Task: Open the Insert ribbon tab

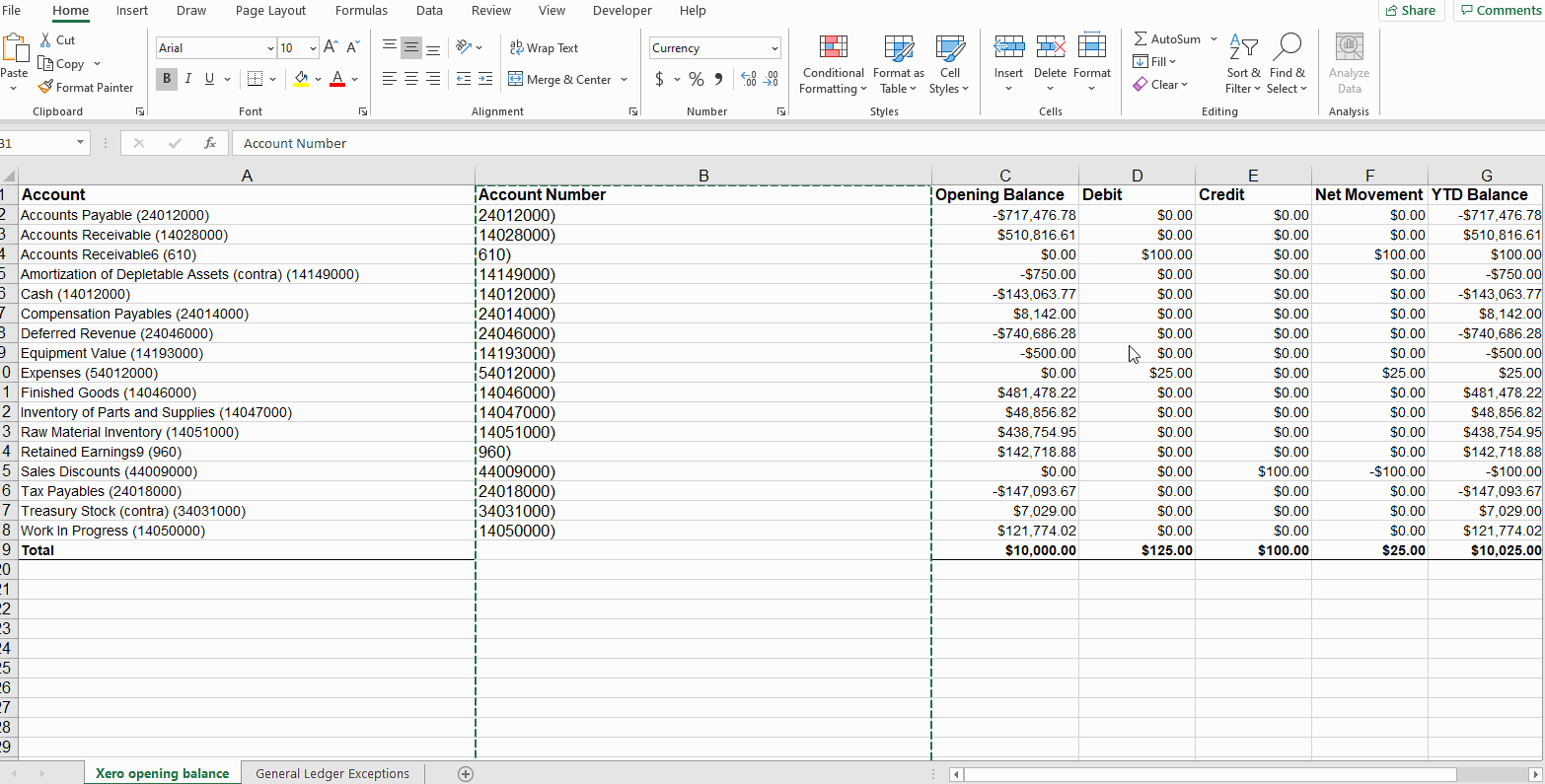Action: (x=132, y=10)
